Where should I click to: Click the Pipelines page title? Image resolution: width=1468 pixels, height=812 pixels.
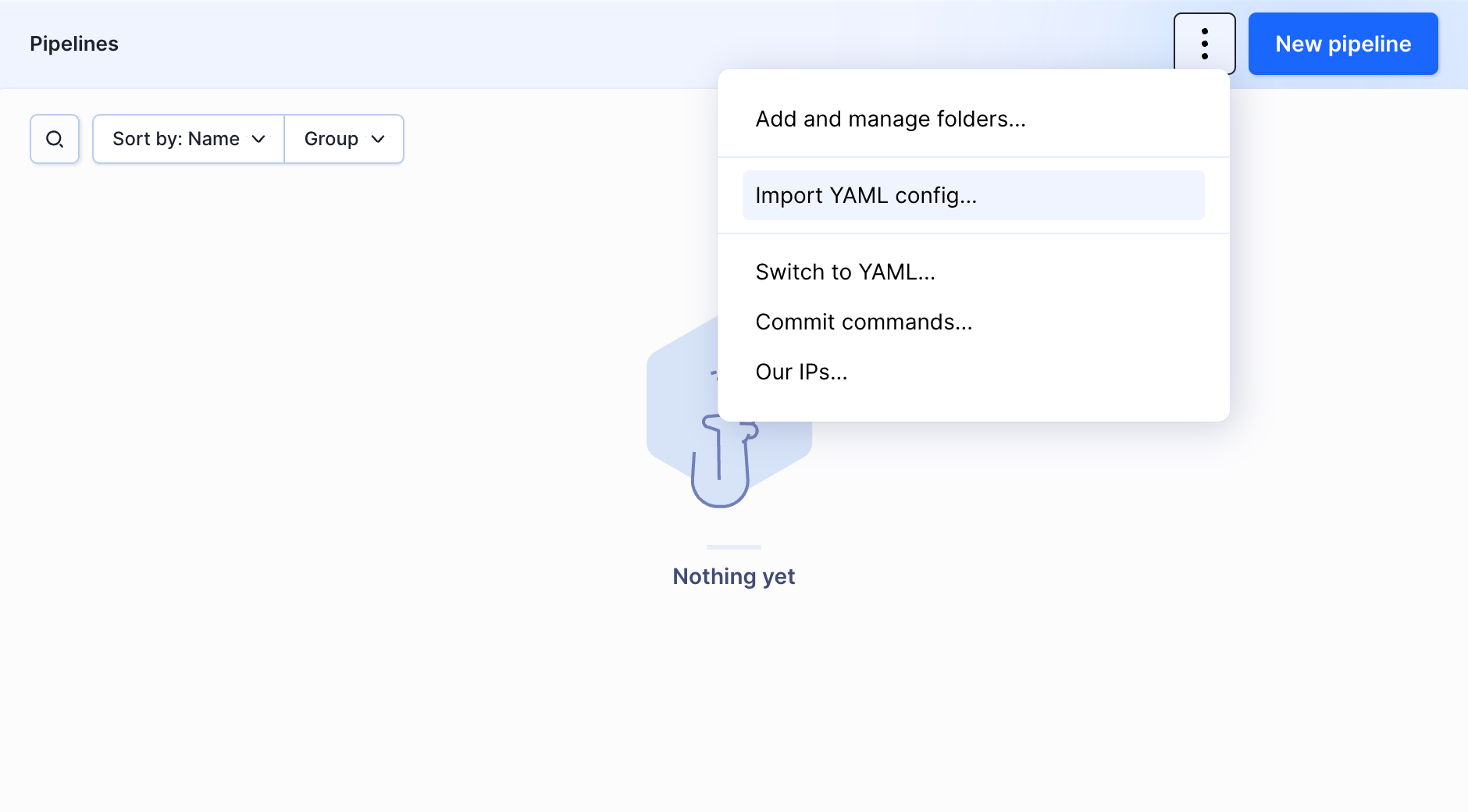pos(74,44)
